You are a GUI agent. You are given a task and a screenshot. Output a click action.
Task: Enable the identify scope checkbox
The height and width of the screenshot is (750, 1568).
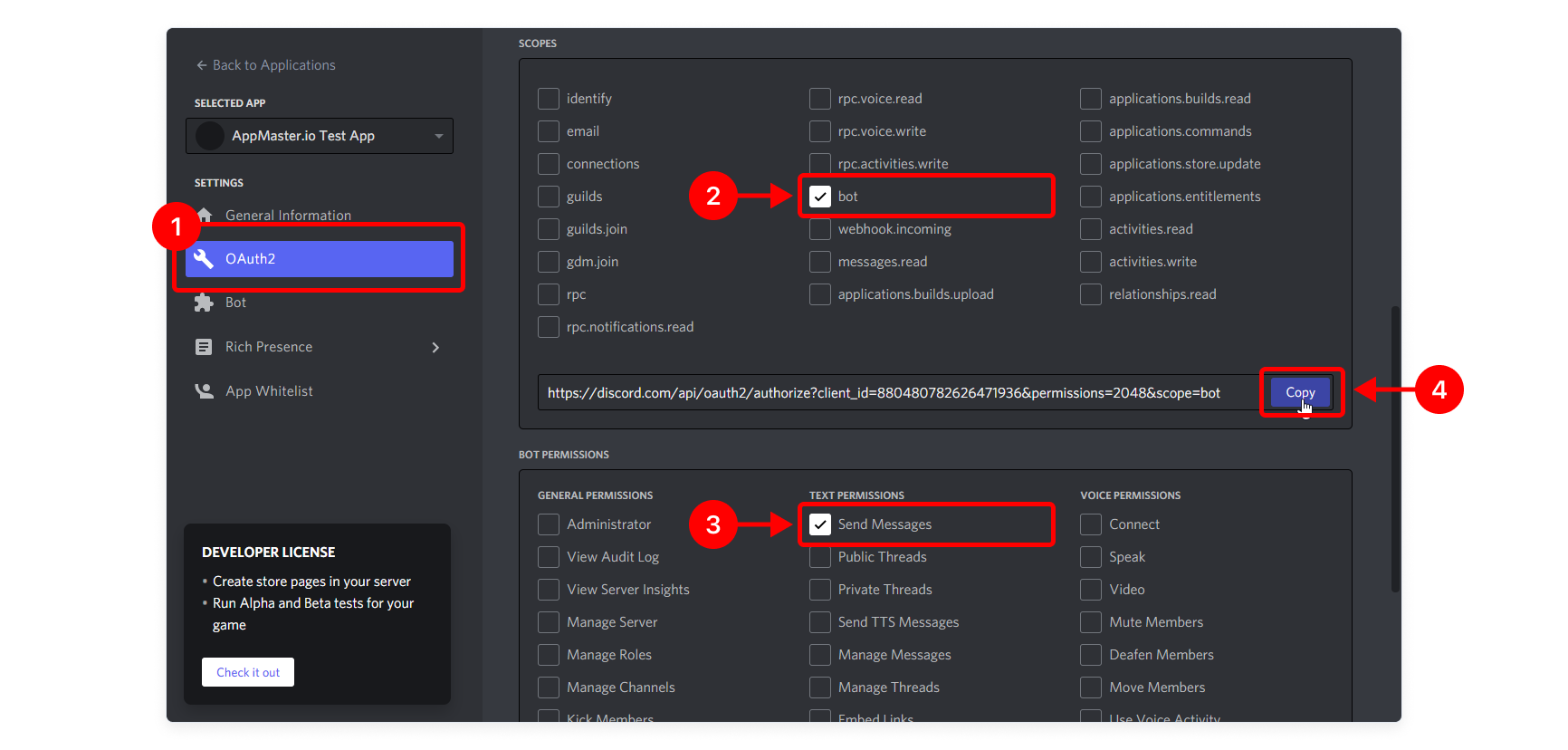coord(549,99)
